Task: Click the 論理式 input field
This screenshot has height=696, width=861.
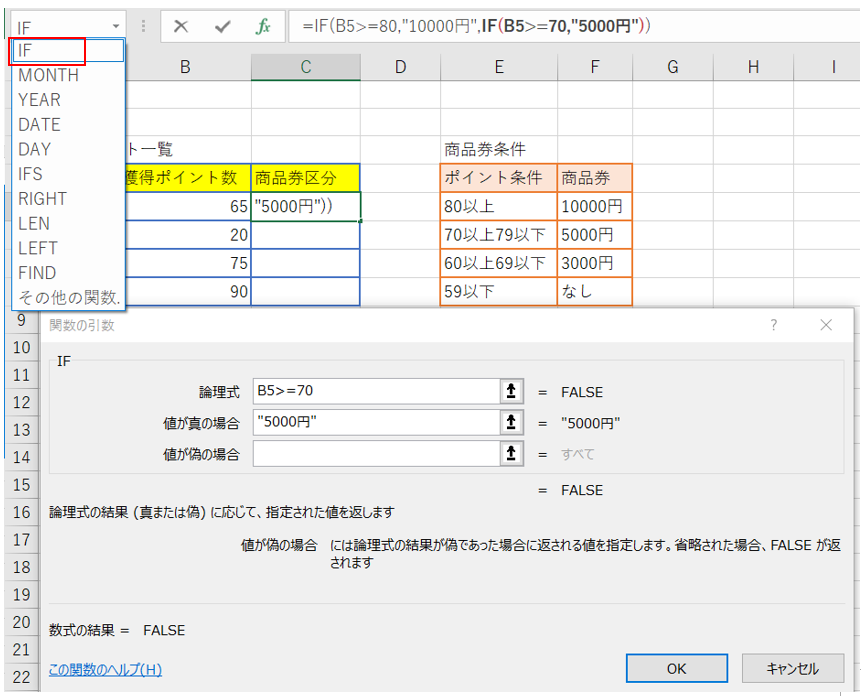Action: [376, 392]
